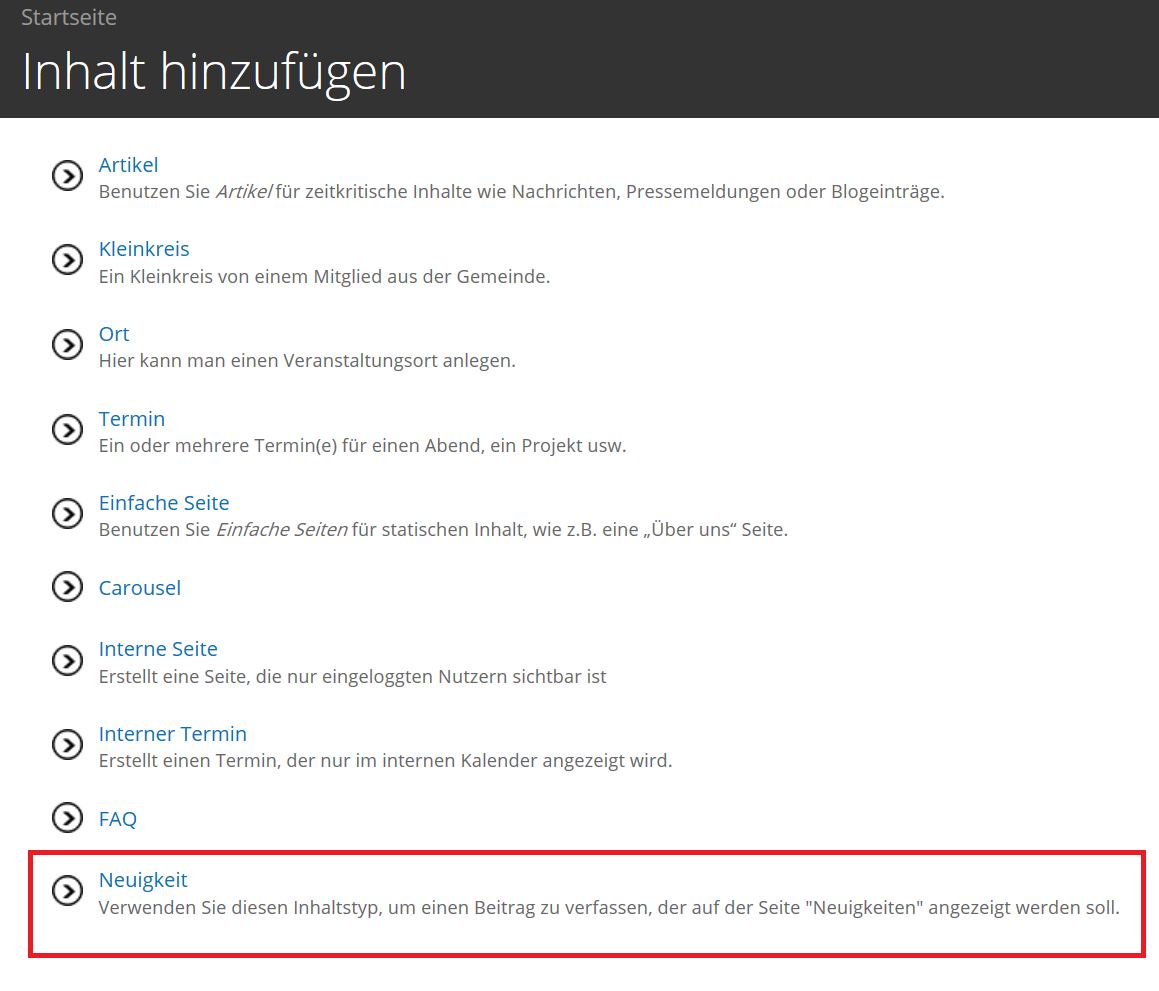This screenshot has width=1159, height=991.
Task: Open the Einfache Seite link
Action: 164,503
